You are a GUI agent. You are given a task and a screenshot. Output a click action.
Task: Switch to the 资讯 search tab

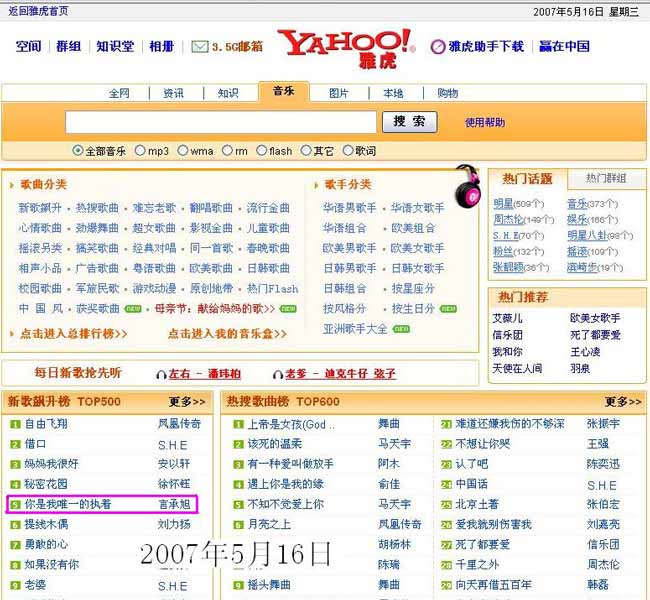173,93
